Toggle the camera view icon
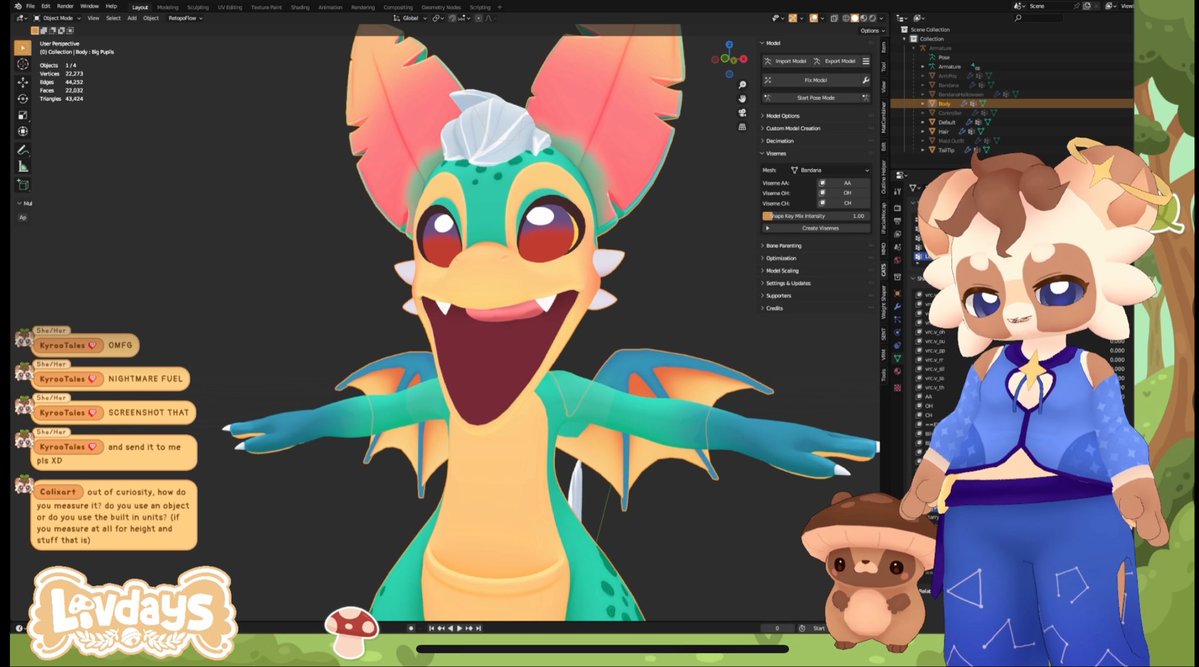 pyautogui.click(x=742, y=112)
